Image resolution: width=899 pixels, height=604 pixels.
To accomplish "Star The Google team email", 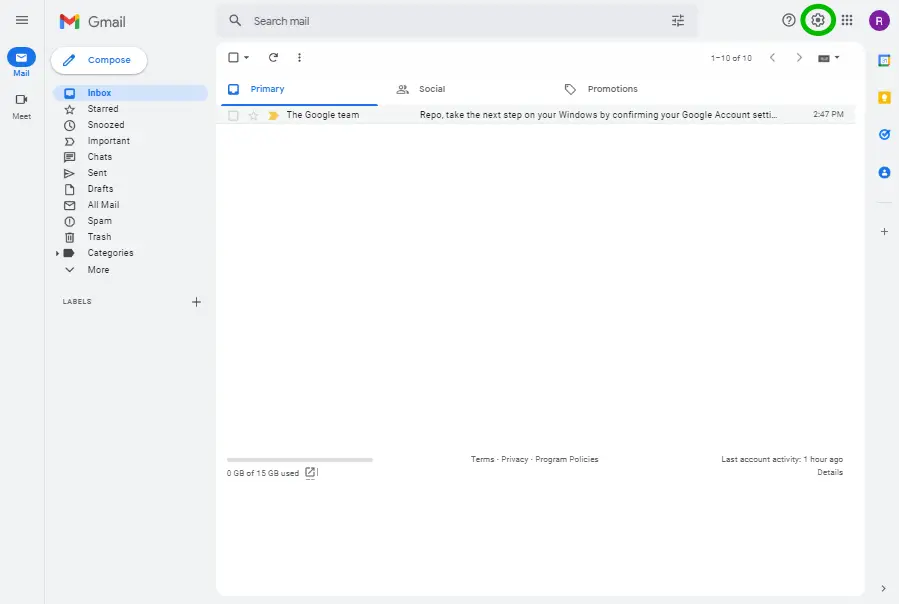I will (253, 115).
